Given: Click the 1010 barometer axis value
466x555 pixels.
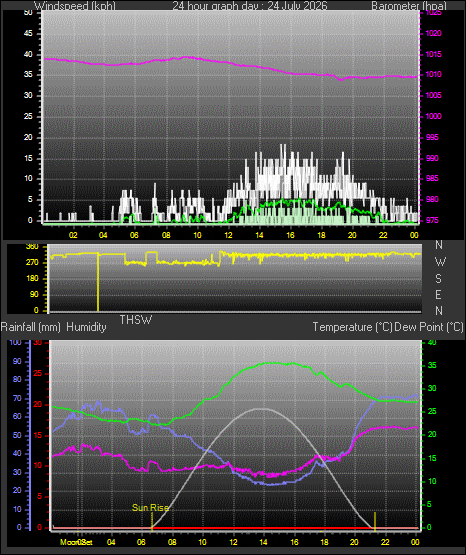Looking at the screenshot, I should tap(433, 75).
